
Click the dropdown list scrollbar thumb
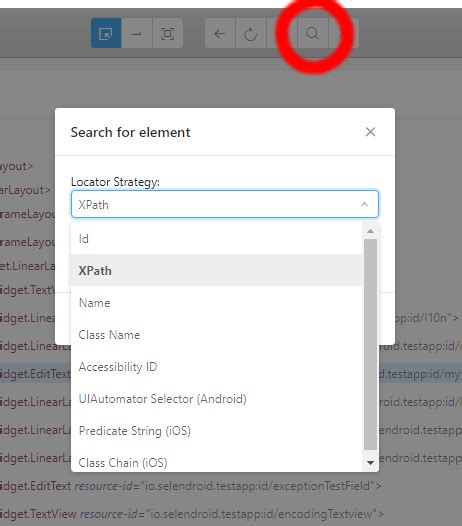(x=370, y=345)
